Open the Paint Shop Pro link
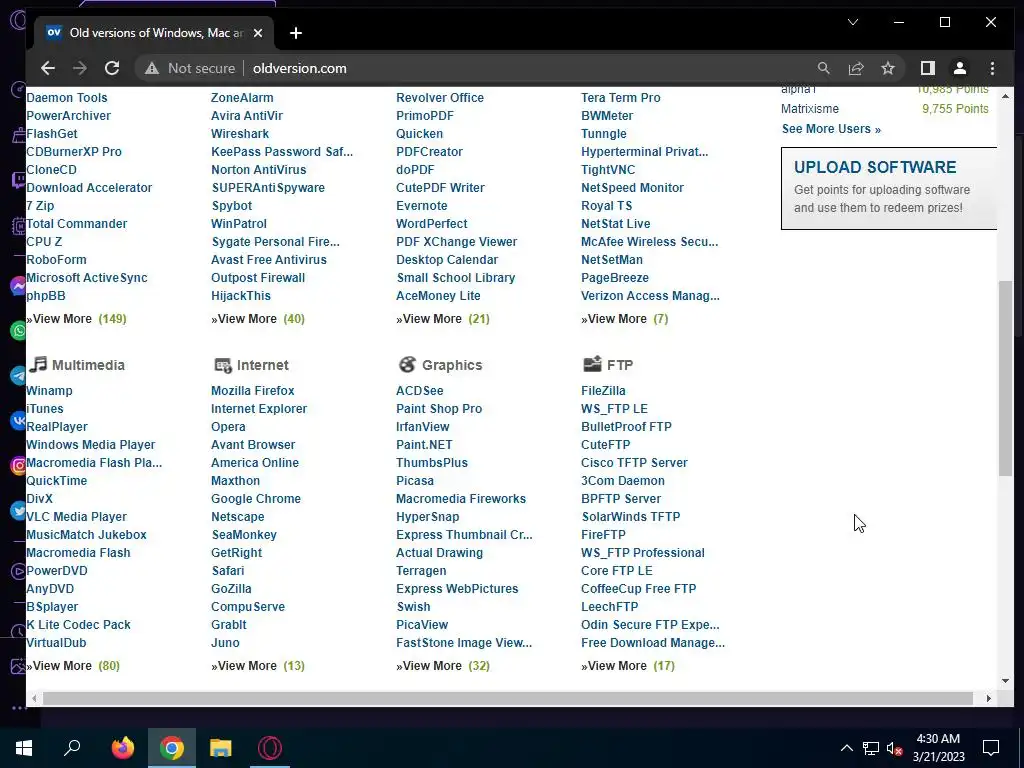The height and width of the screenshot is (768, 1024). [439, 409]
